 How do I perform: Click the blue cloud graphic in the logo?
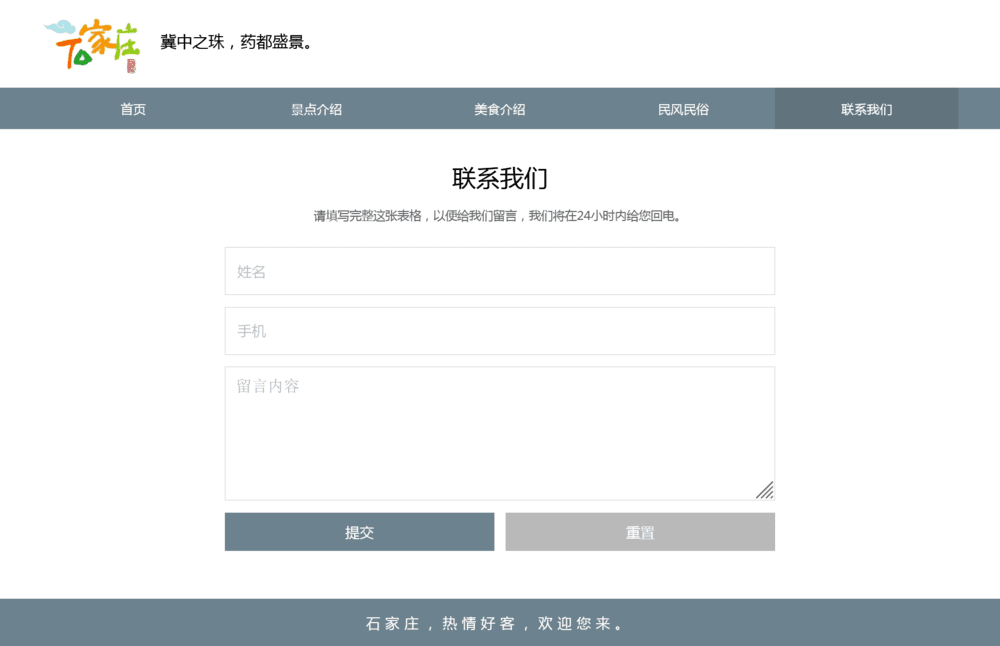60,27
